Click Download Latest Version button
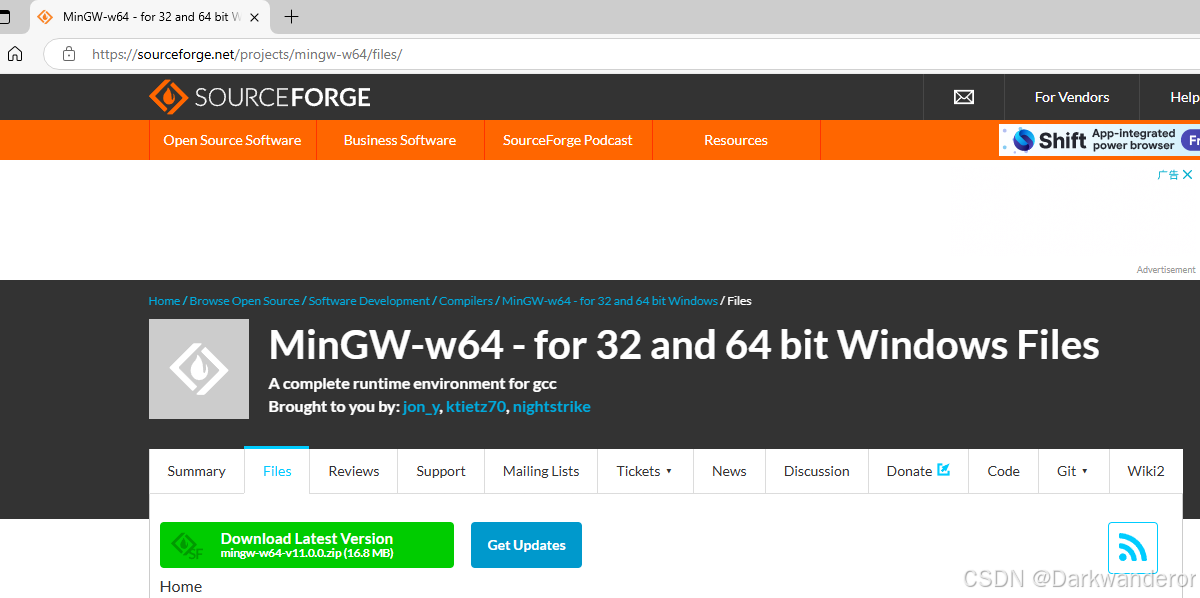 307,545
